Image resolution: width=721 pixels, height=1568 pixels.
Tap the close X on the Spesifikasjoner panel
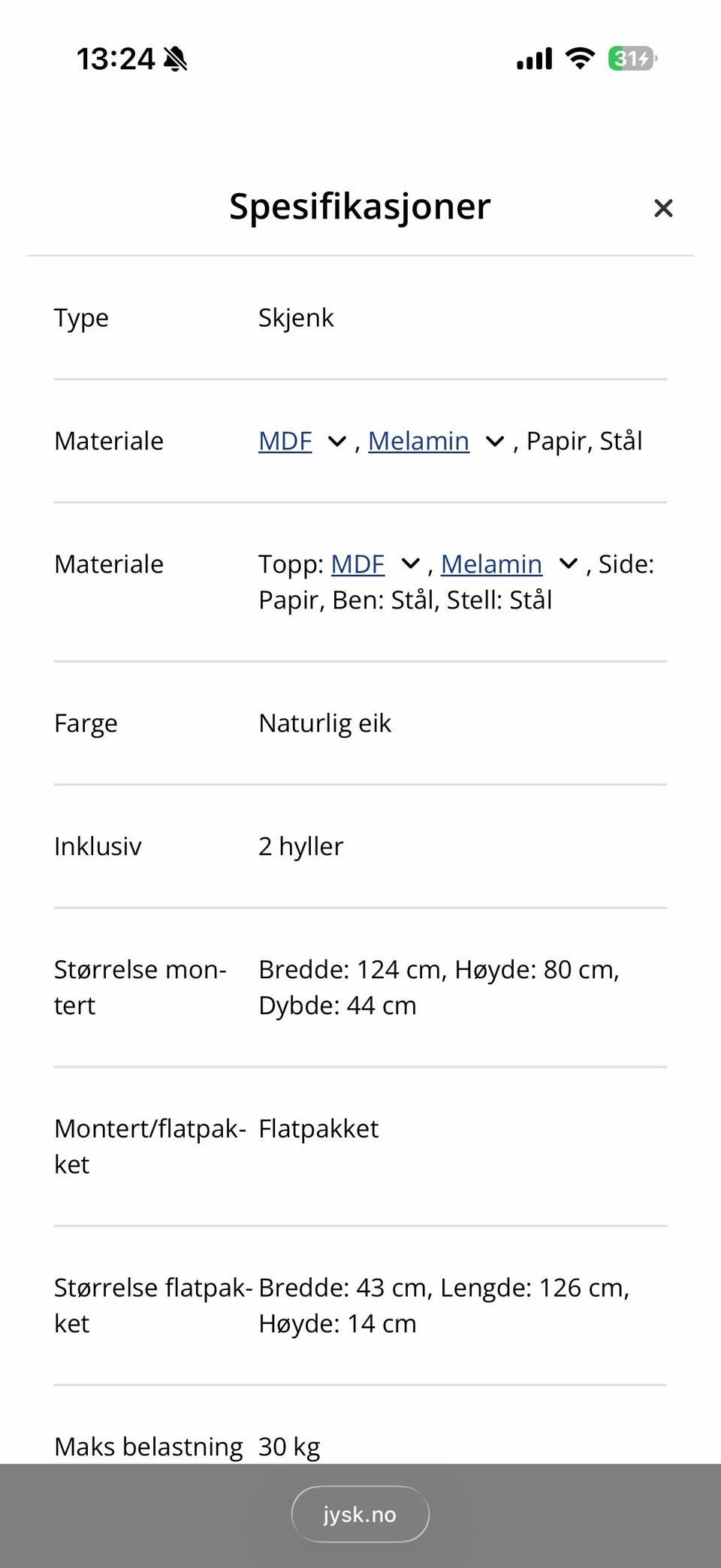(x=664, y=208)
